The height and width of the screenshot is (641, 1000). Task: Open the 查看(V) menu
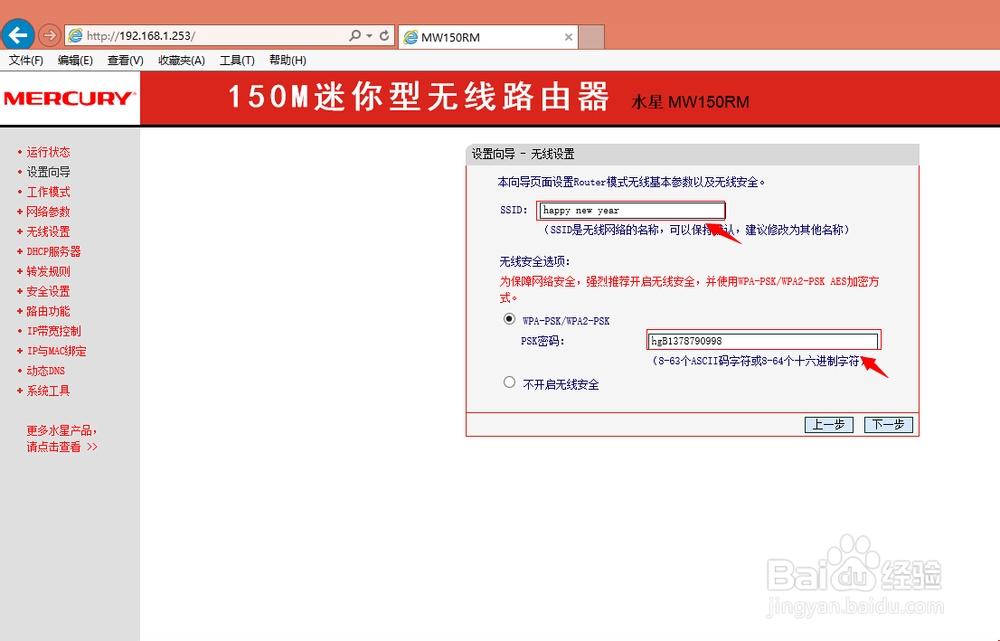pyautogui.click(x=125, y=60)
